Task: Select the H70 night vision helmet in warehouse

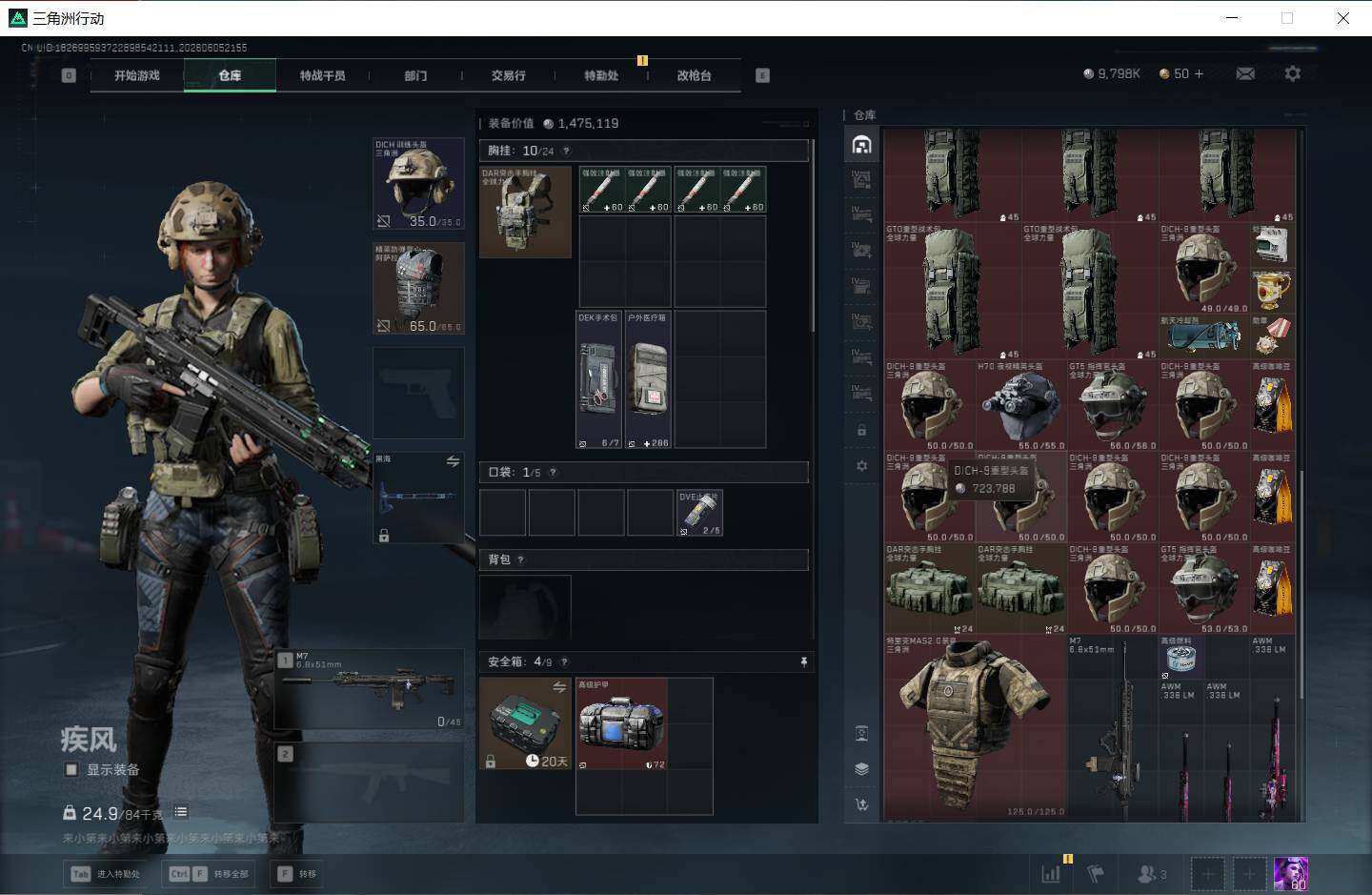Action: [1021, 405]
